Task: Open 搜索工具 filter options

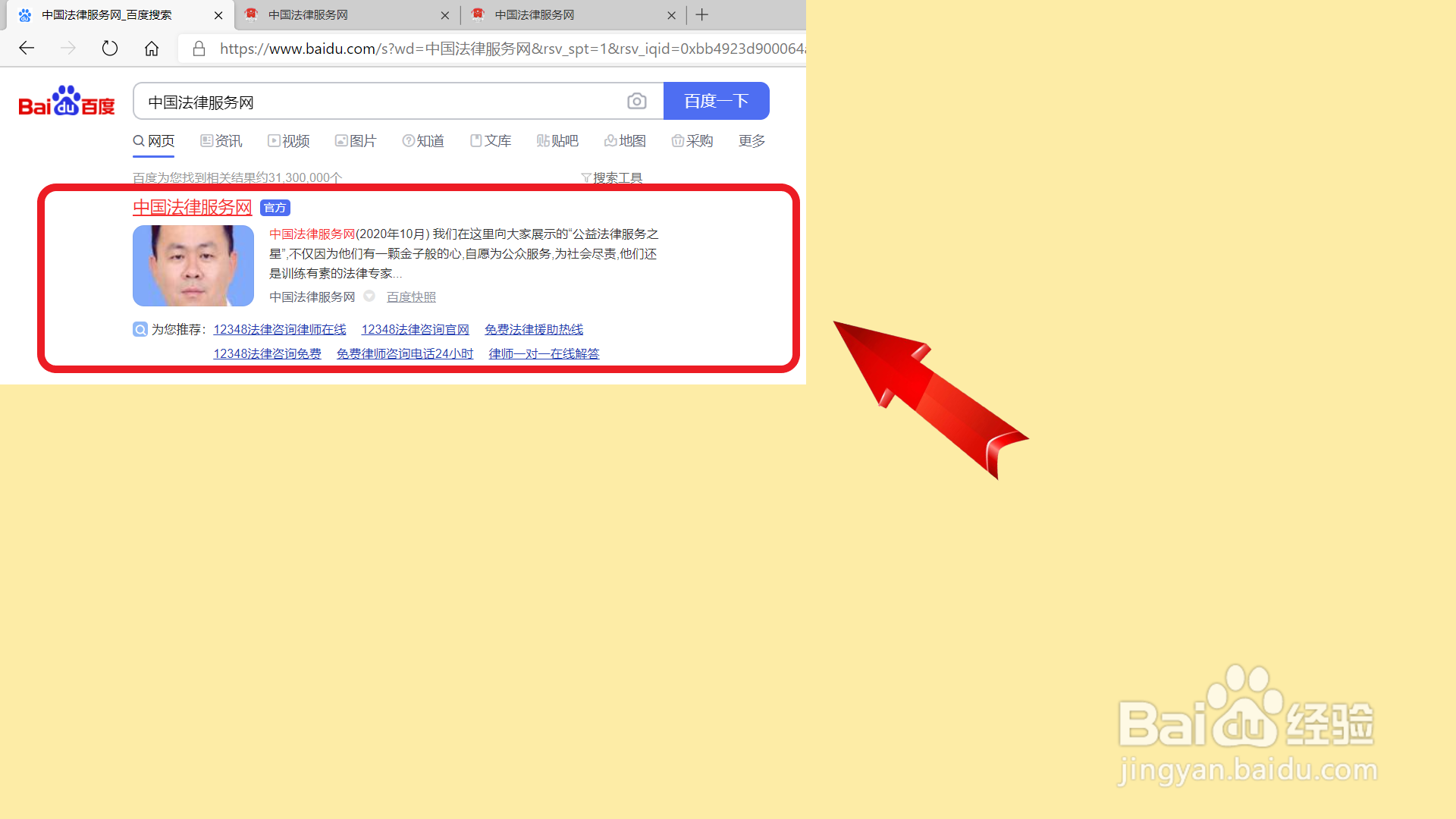Action: pos(612,177)
